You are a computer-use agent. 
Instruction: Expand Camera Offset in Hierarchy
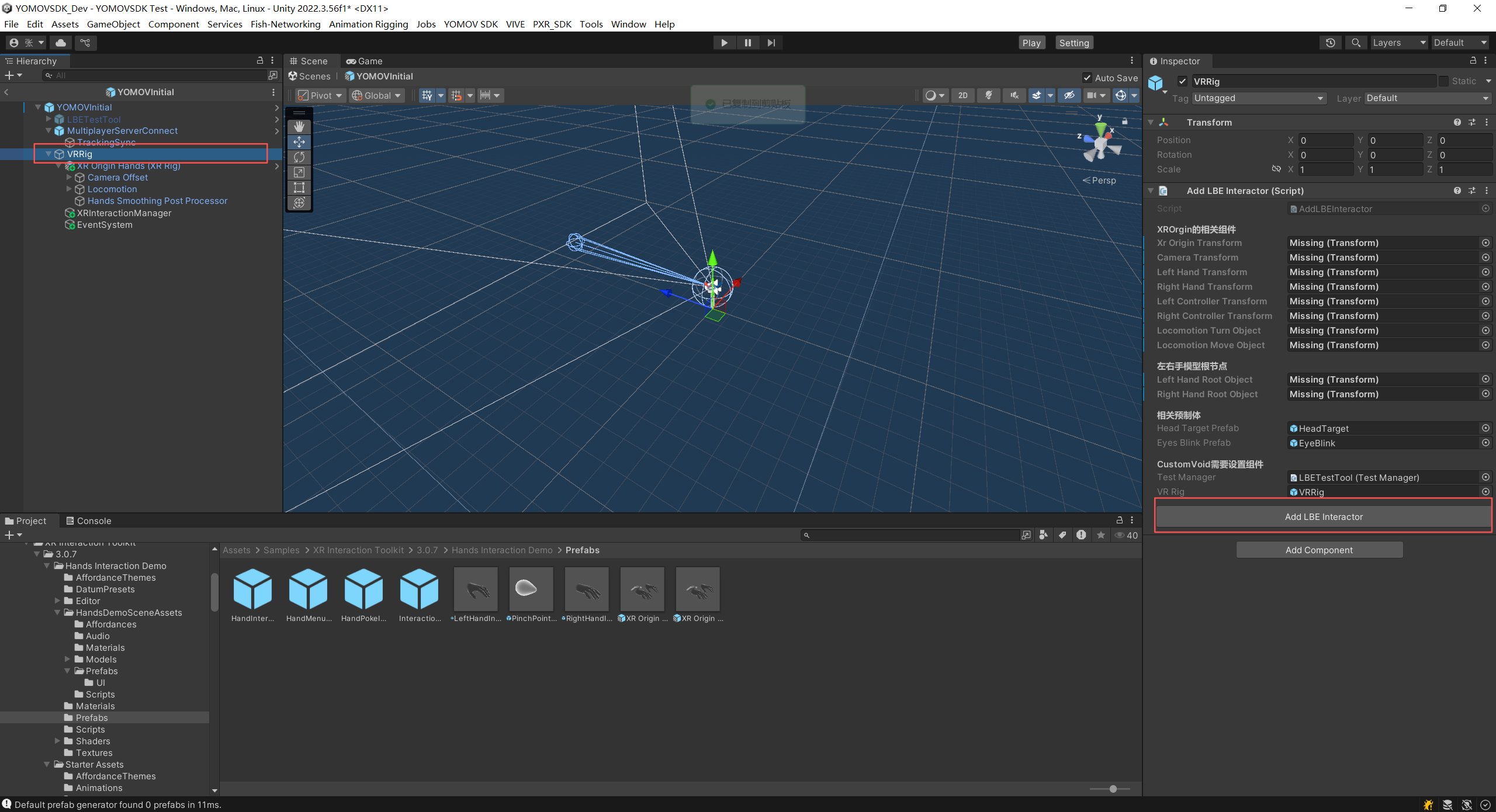coord(69,177)
